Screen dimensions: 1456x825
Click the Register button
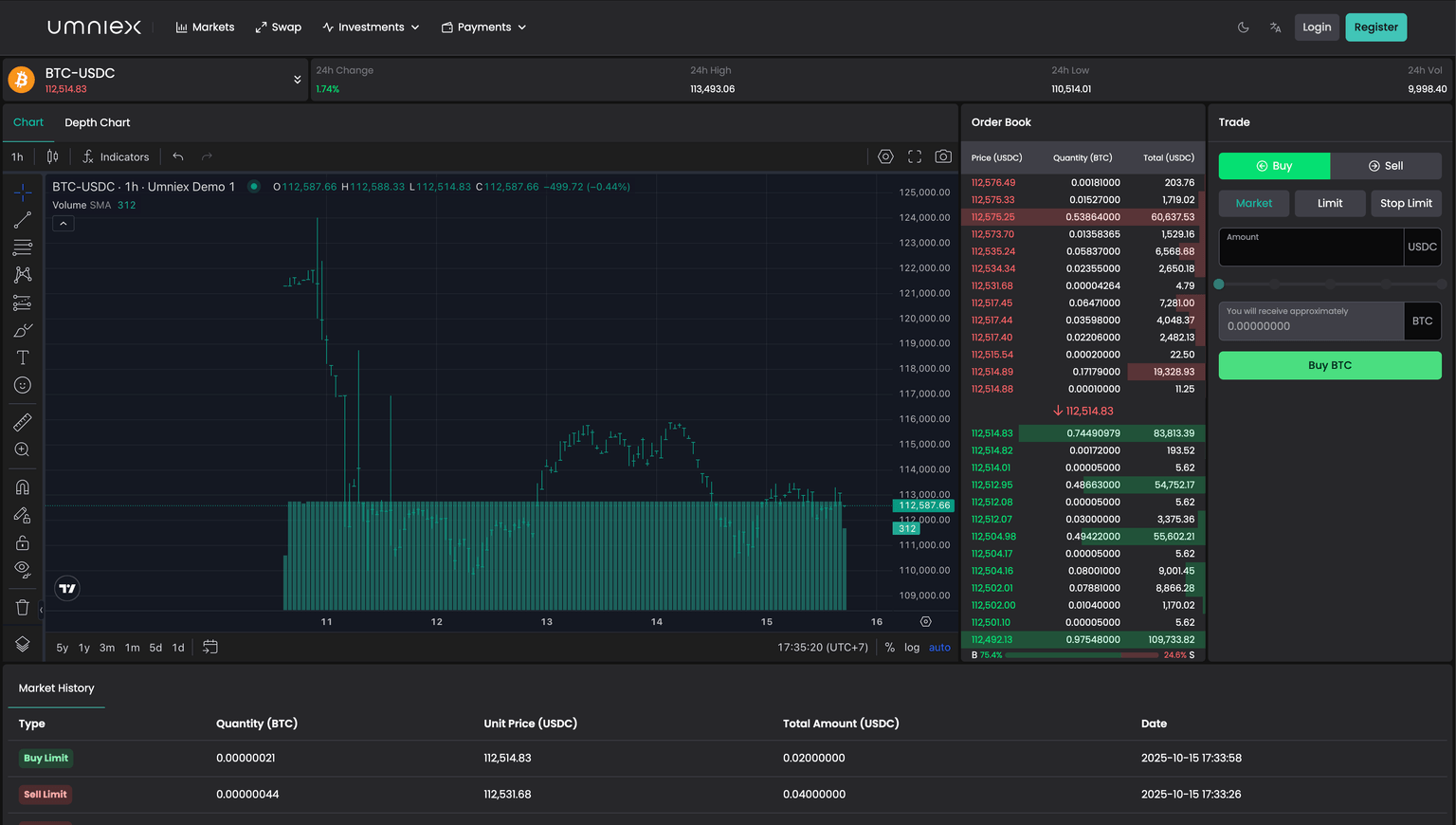[x=1375, y=27]
